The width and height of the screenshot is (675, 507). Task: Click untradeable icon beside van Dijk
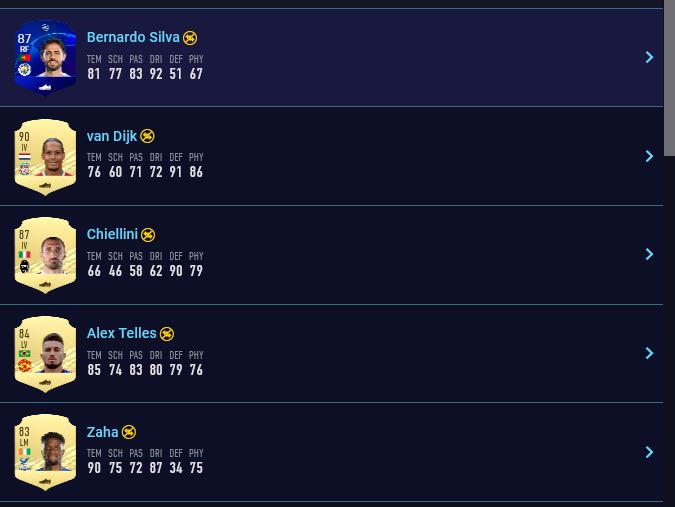148,136
